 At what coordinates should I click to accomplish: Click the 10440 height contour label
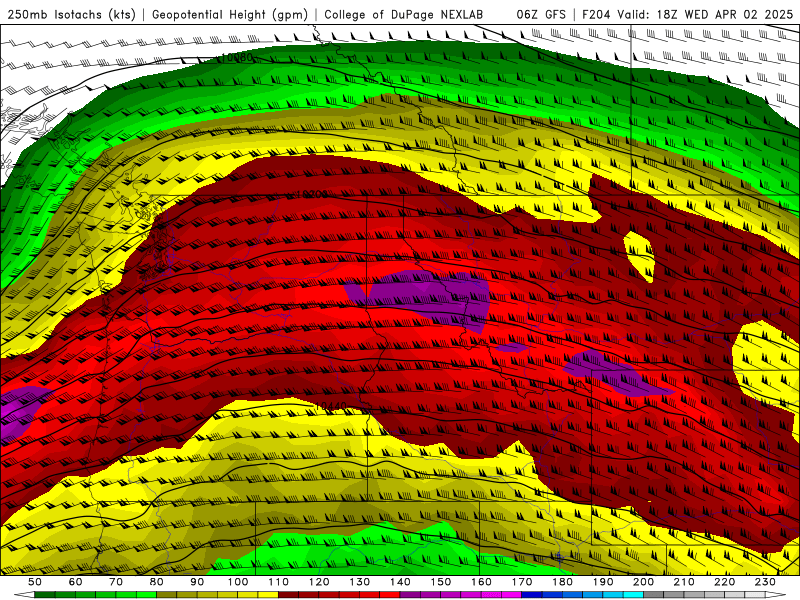click(331, 406)
